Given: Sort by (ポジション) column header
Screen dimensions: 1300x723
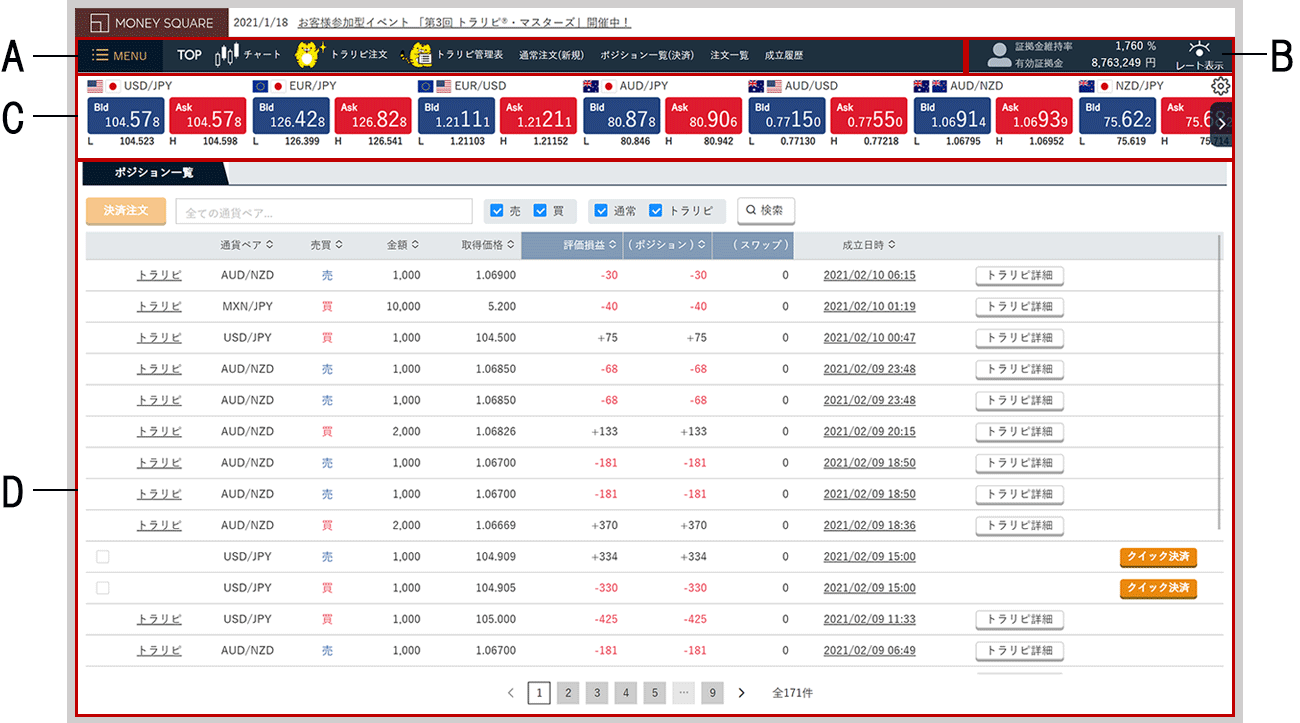Looking at the screenshot, I should tap(666, 245).
